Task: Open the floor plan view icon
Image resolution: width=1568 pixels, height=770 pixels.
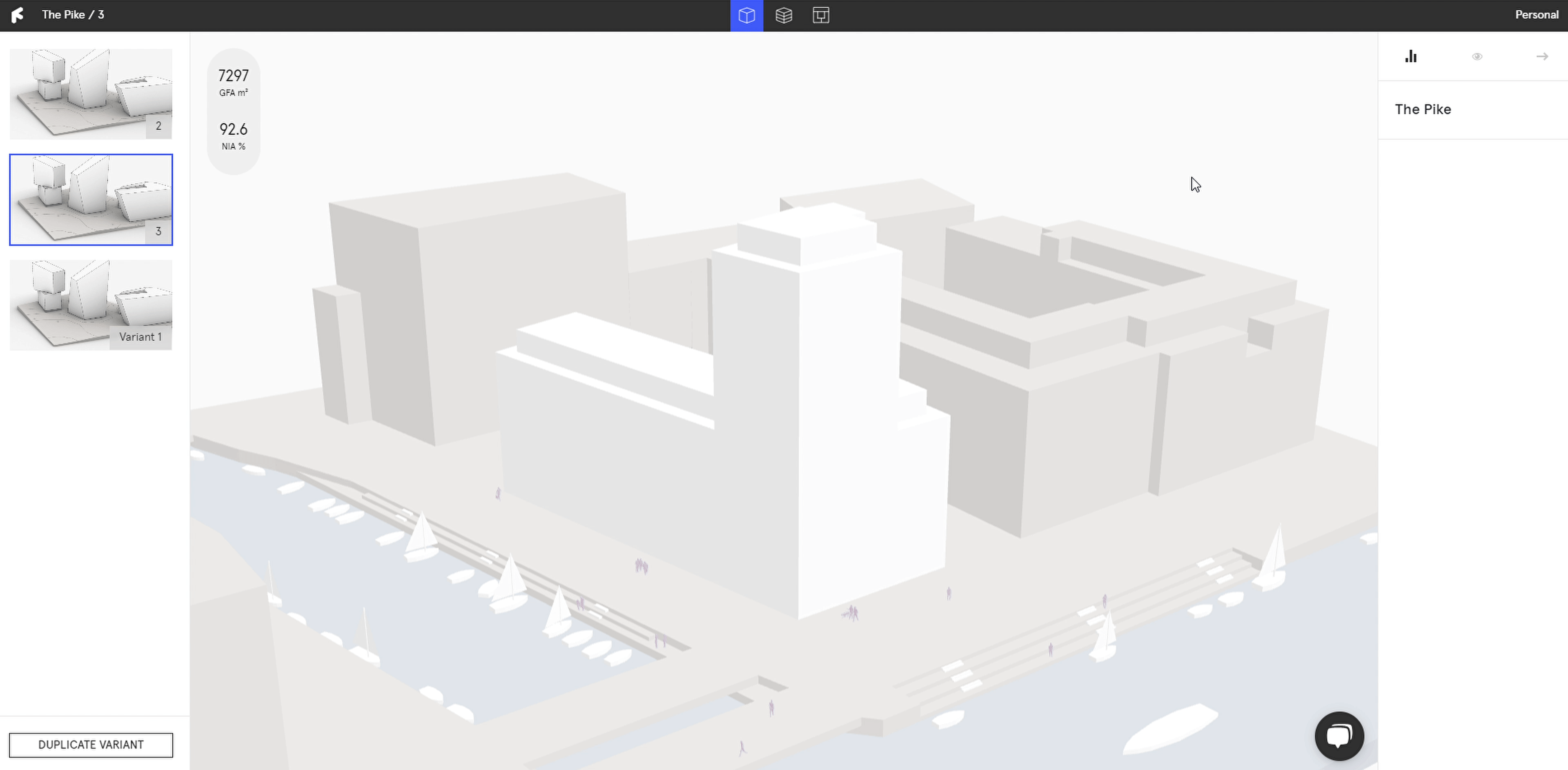Action: click(820, 15)
